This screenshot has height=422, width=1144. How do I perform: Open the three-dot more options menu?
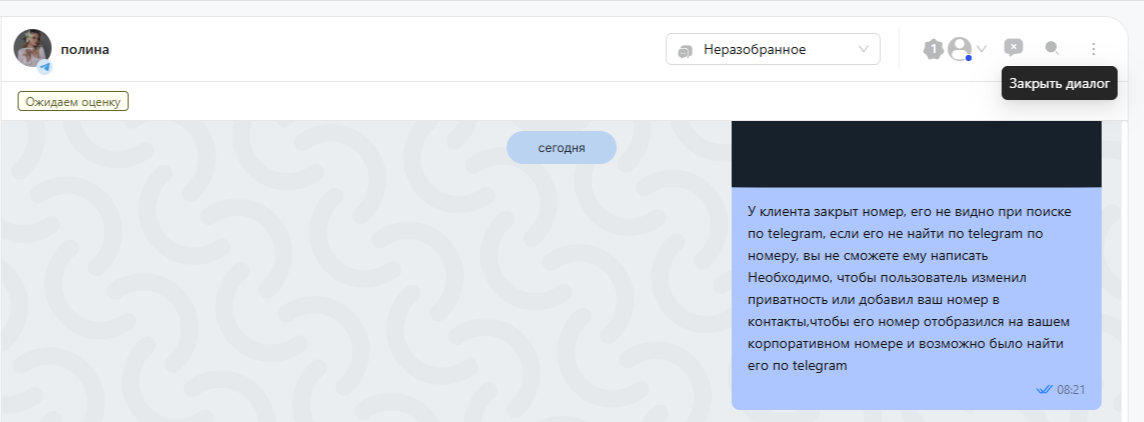(x=1093, y=48)
